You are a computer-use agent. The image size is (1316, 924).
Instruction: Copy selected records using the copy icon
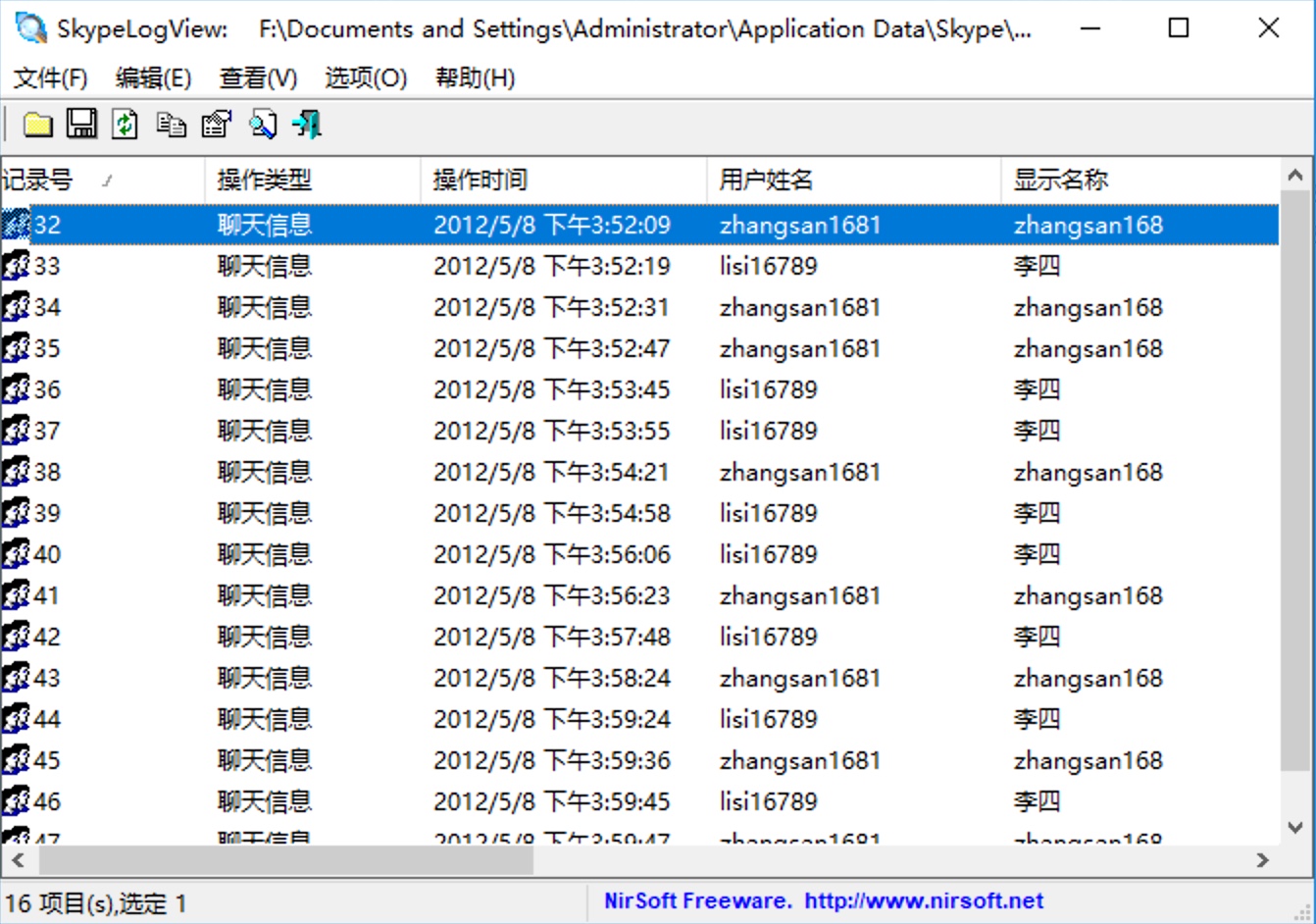pyautogui.click(x=171, y=124)
